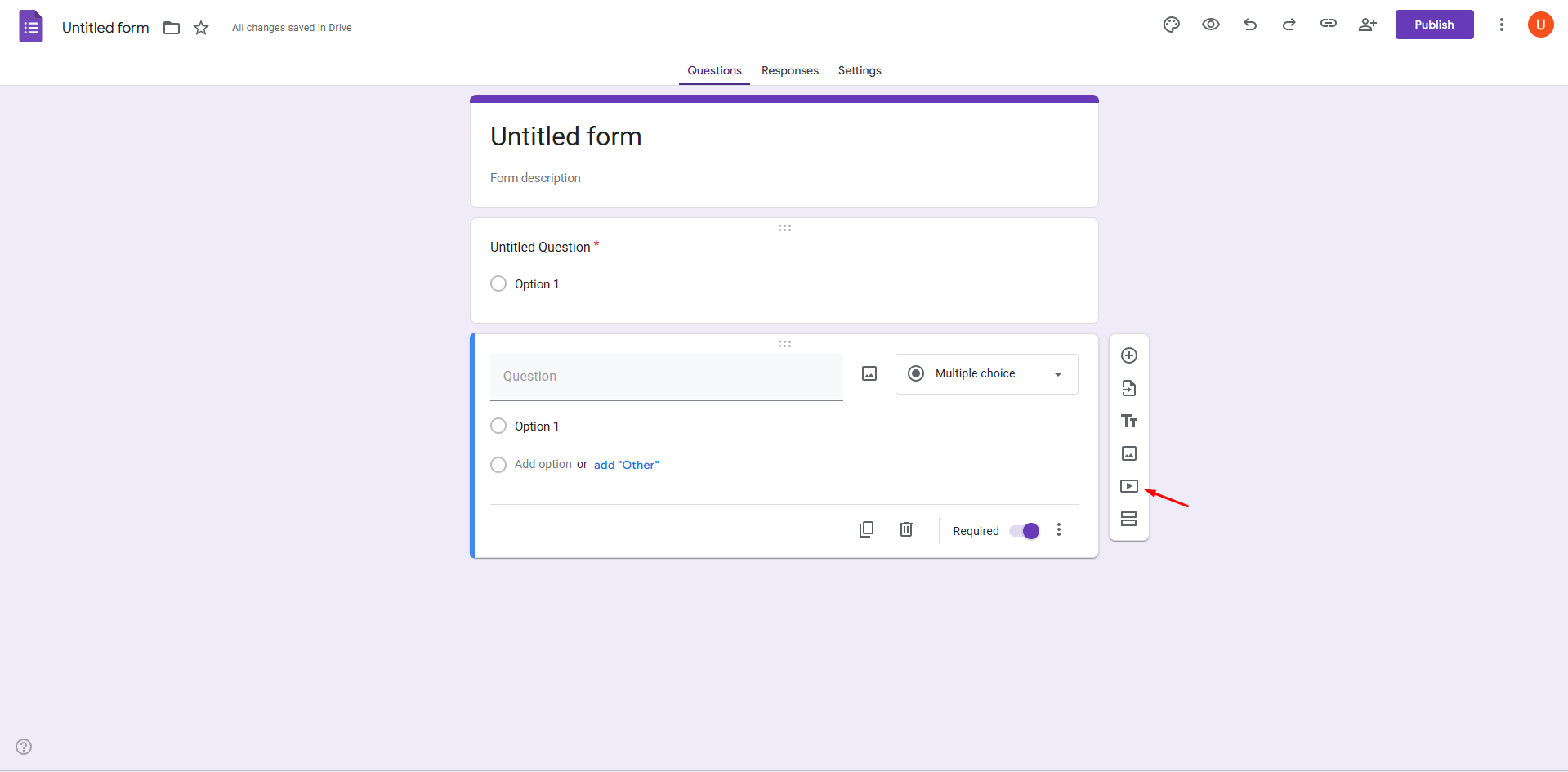Click the Copy link icon
The image size is (1568, 772).
[1328, 25]
